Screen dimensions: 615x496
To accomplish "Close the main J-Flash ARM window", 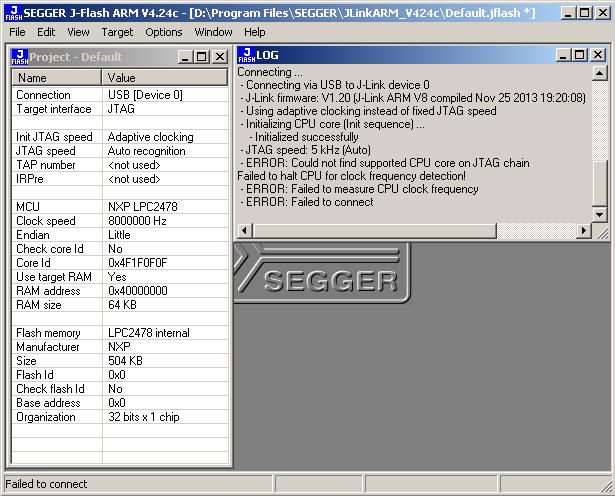I will (602, 13).
